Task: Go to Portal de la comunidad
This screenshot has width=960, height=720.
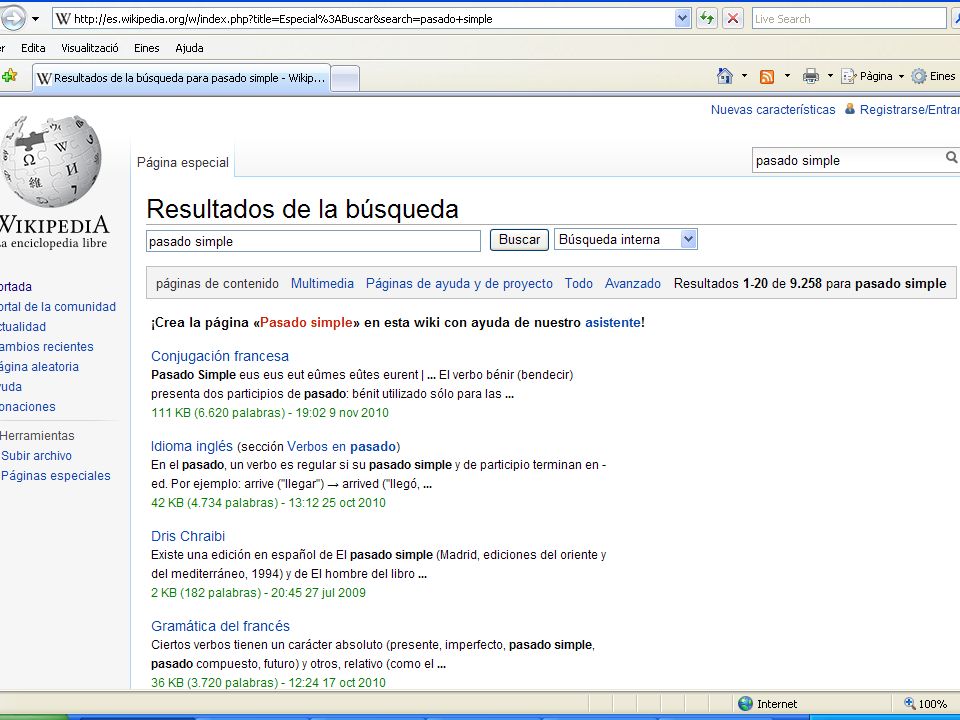Action: [58, 307]
